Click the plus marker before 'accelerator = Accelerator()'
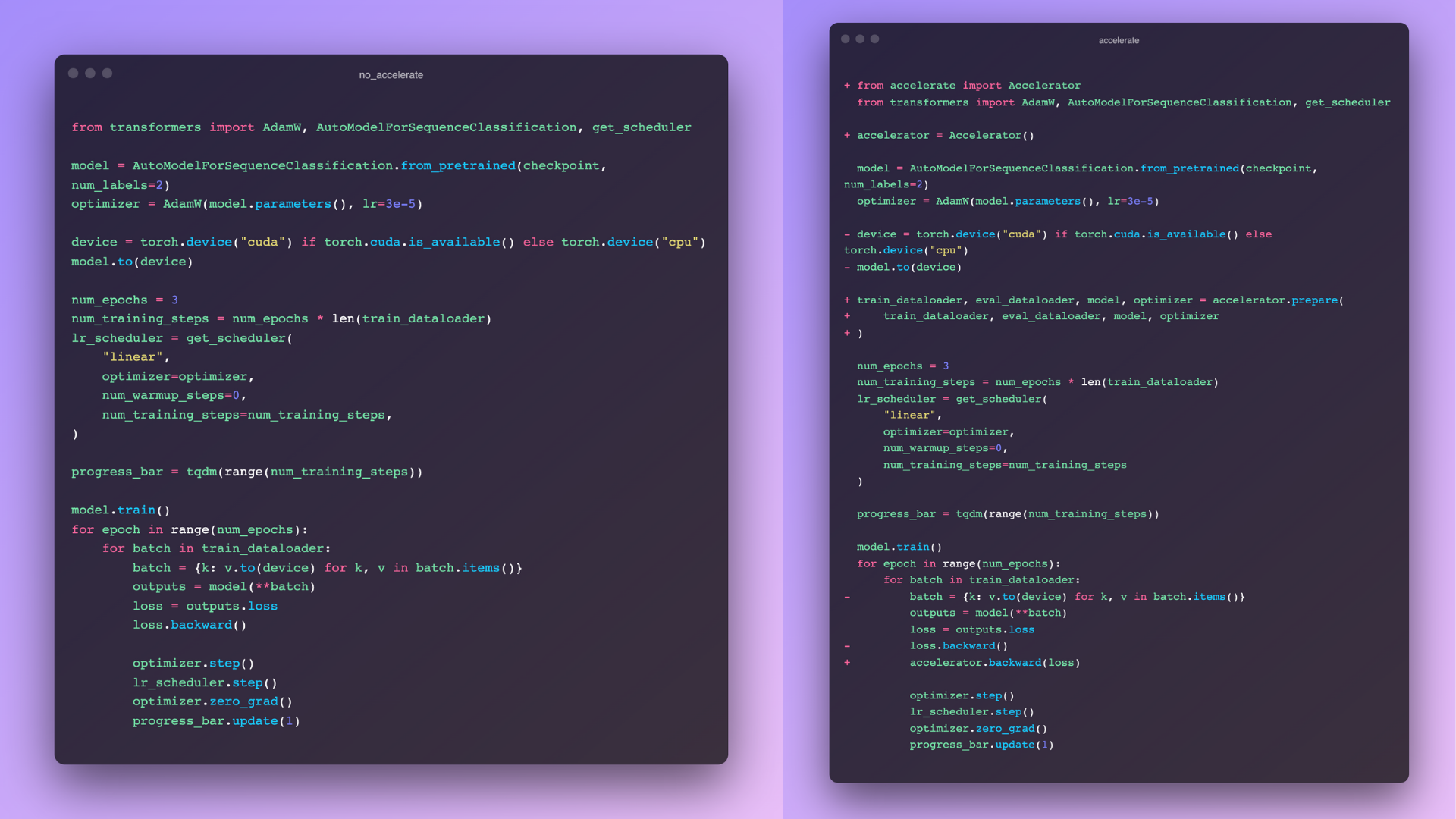The height and width of the screenshot is (819, 1456). tap(847, 135)
